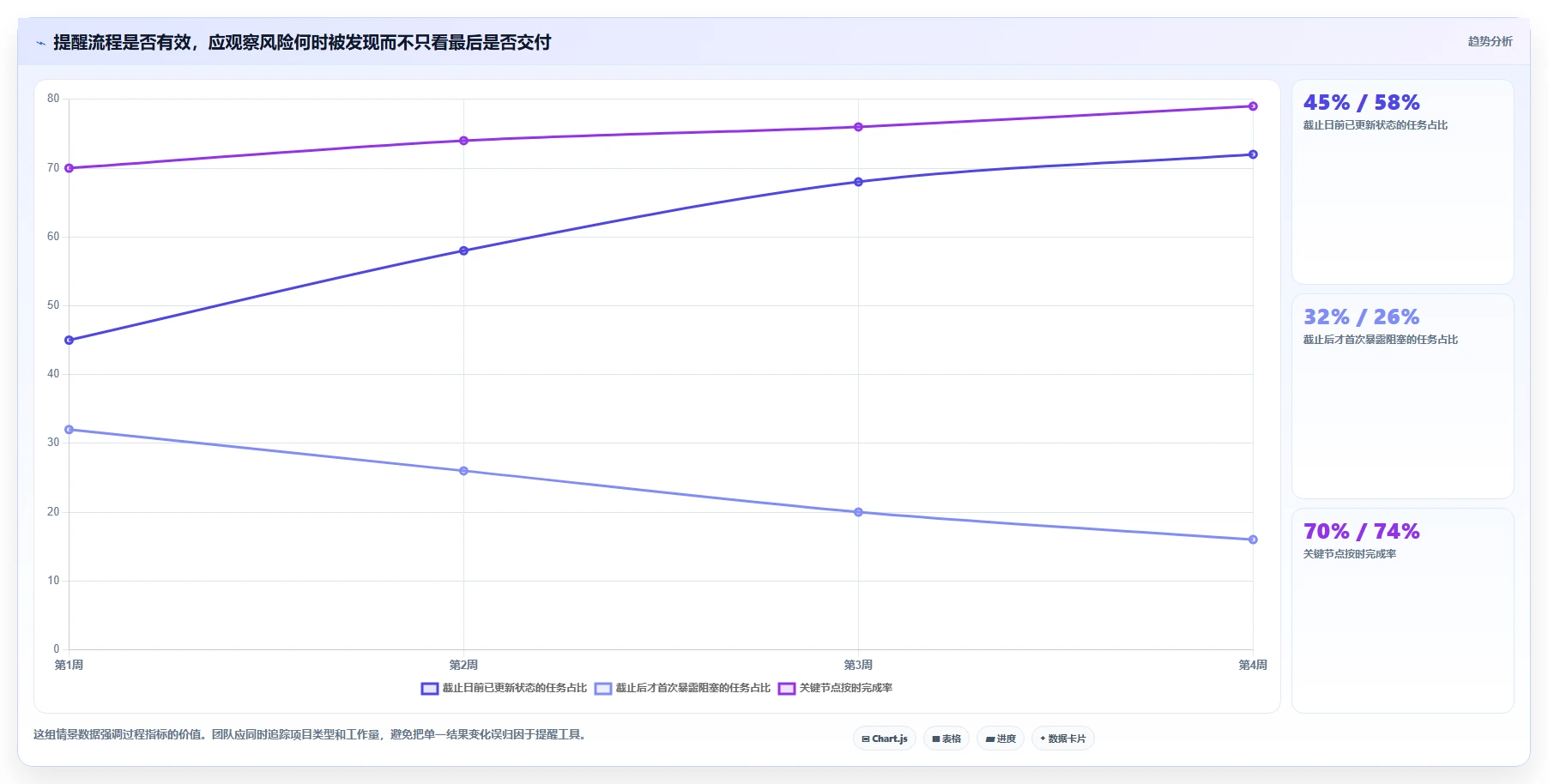
Task: Click the 第1周 axis label
Action: [x=69, y=665]
